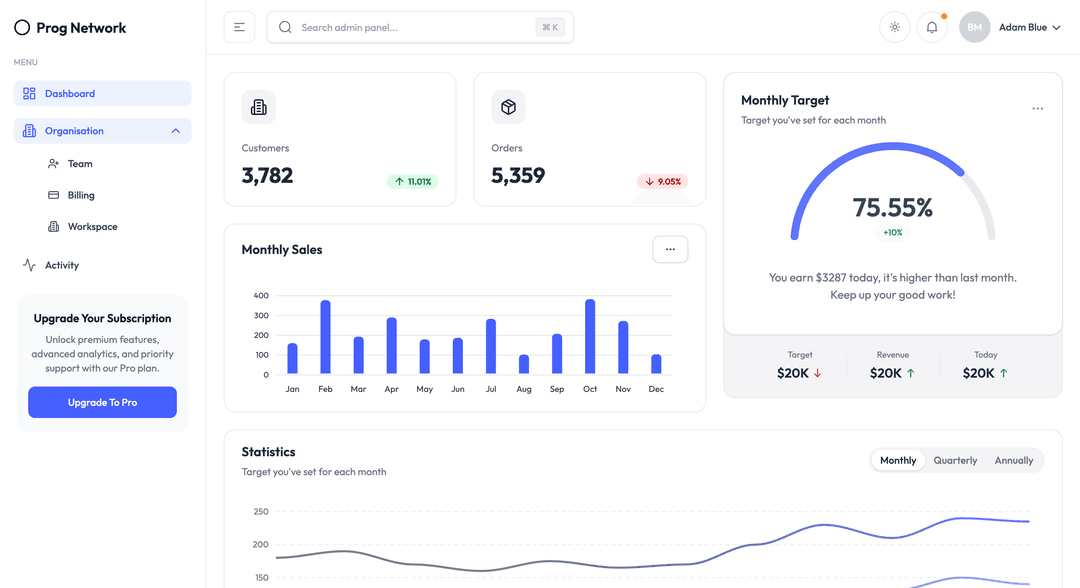The width and height of the screenshot is (1080, 588).
Task: Collapse the Organisation section
Action: click(x=173, y=130)
